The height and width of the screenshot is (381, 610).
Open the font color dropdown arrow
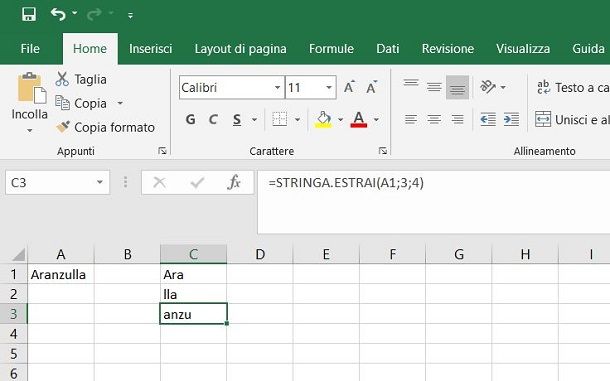376,119
